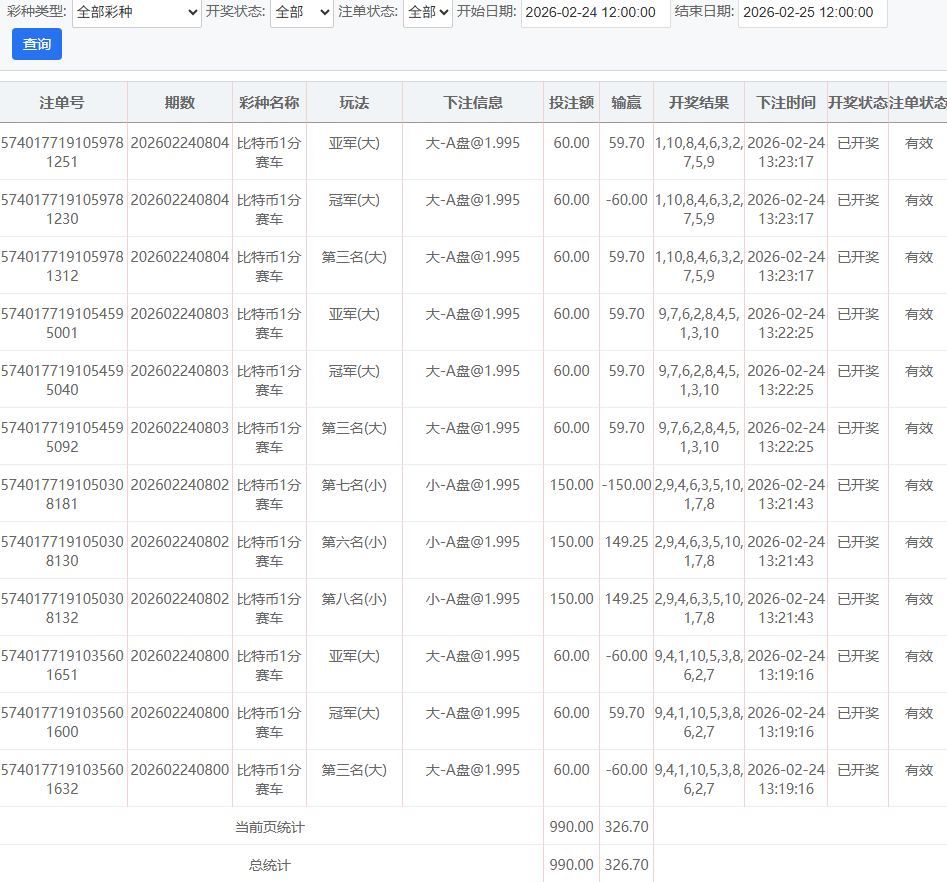Expand the 注单状态 dropdown
The width and height of the screenshot is (947, 882).
427,13
